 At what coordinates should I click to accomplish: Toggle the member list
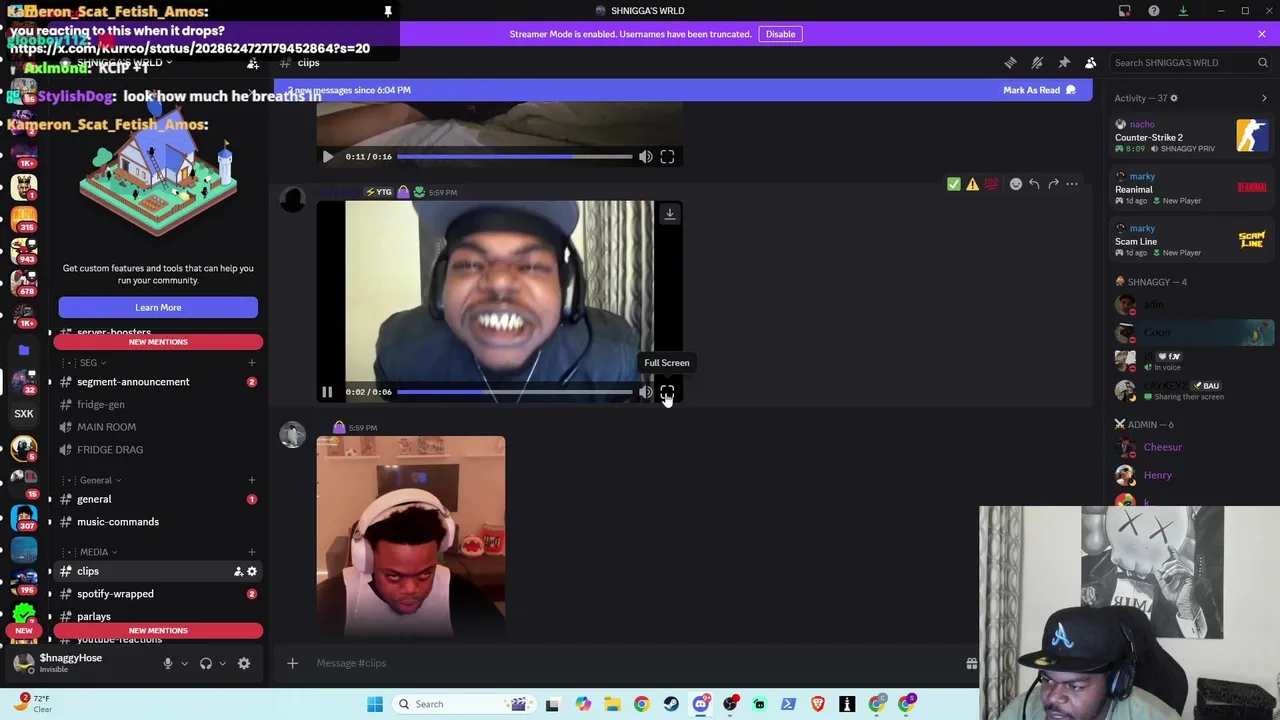(x=1091, y=63)
